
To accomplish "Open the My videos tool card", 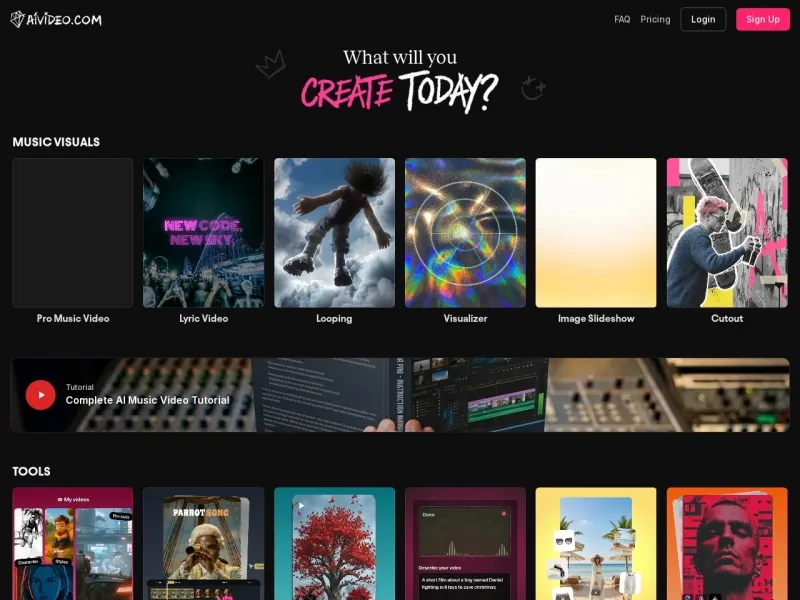I will (73, 543).
